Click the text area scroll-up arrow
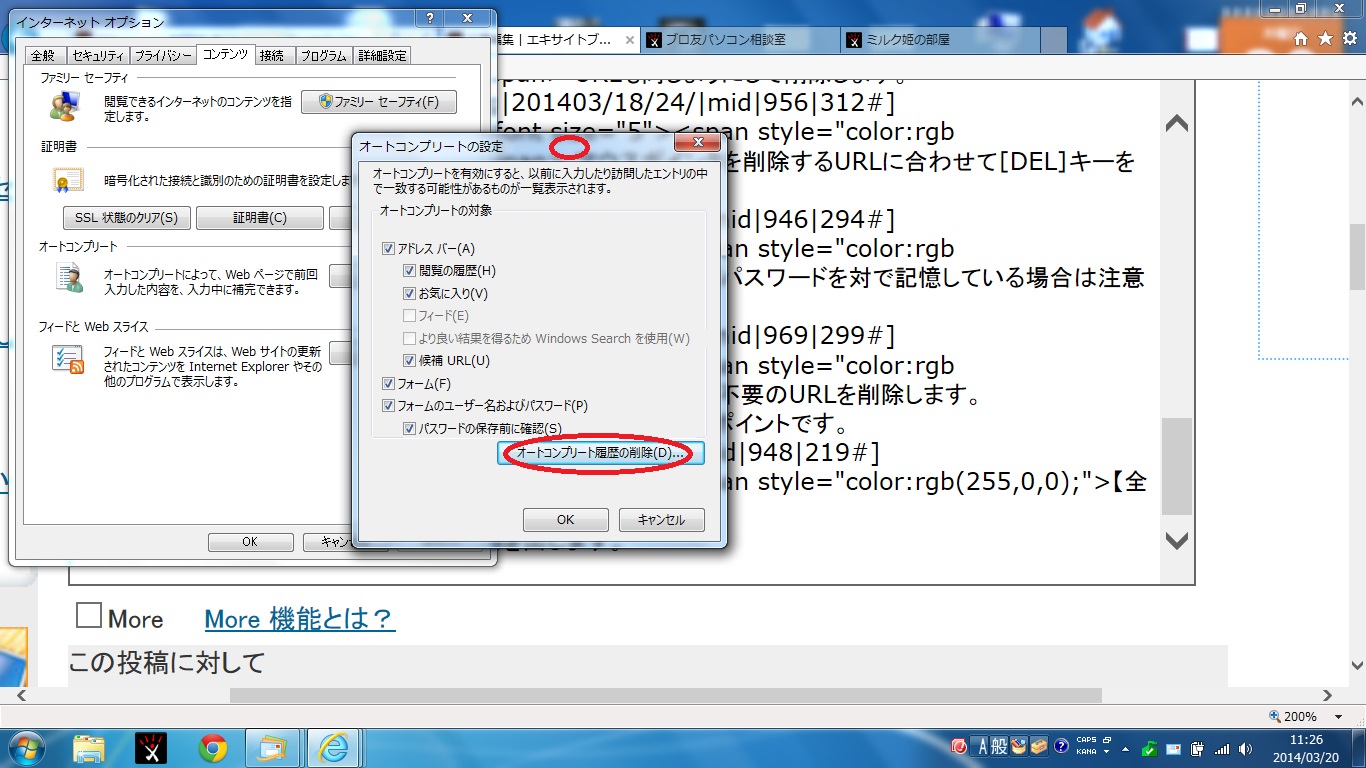 1177,124
